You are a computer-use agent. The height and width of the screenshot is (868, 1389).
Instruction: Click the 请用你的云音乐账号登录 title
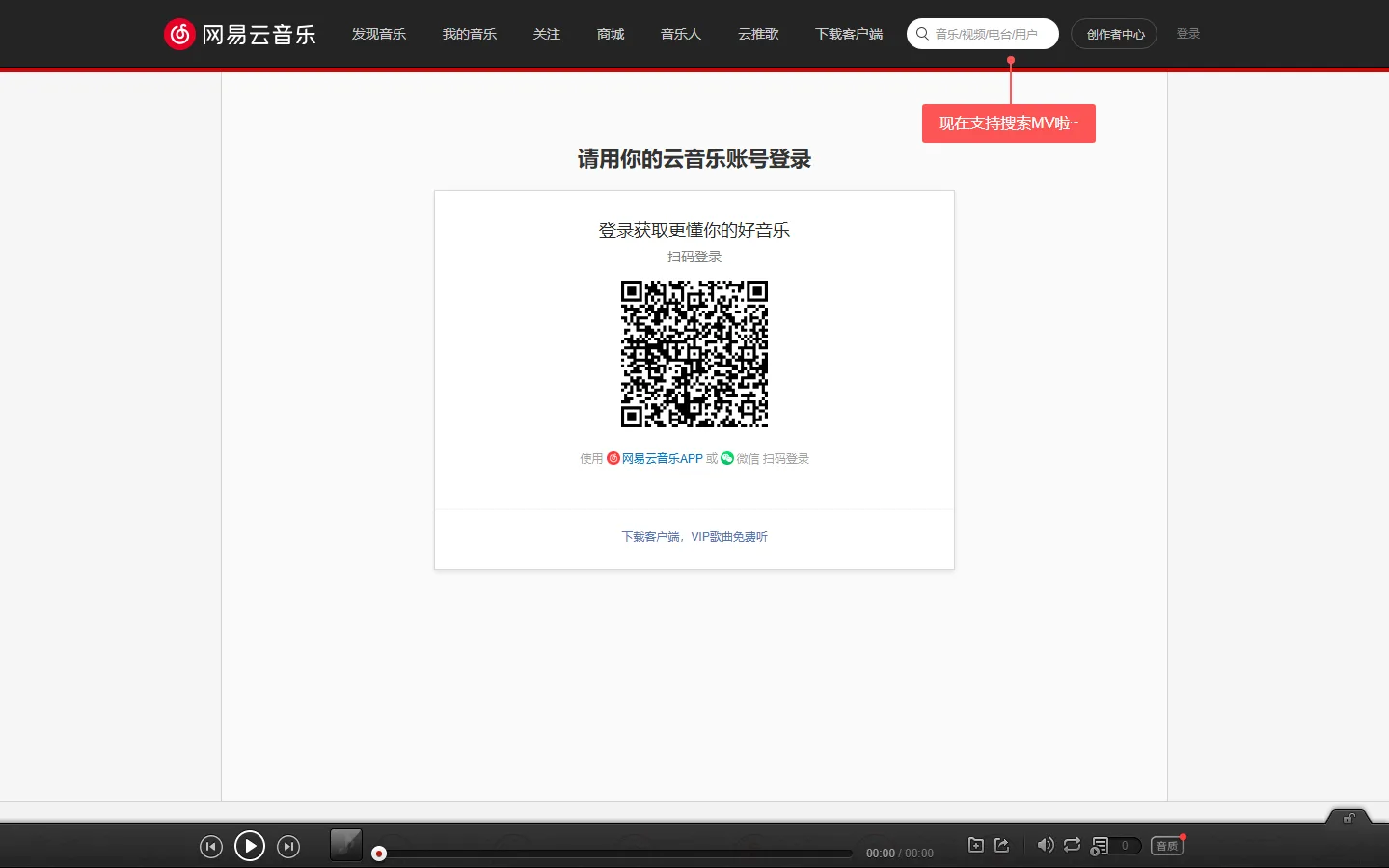pyautogui.click(x=694, y=159)
